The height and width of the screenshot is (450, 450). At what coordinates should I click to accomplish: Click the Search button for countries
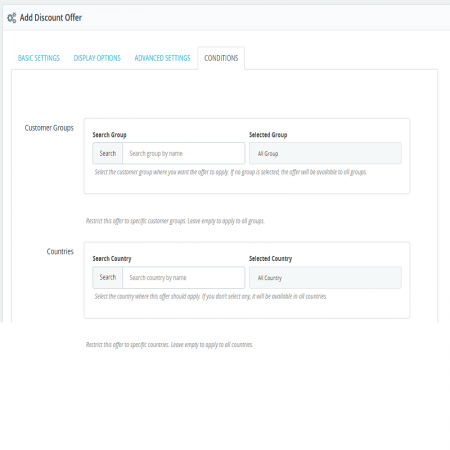click(x=108, y=277)
